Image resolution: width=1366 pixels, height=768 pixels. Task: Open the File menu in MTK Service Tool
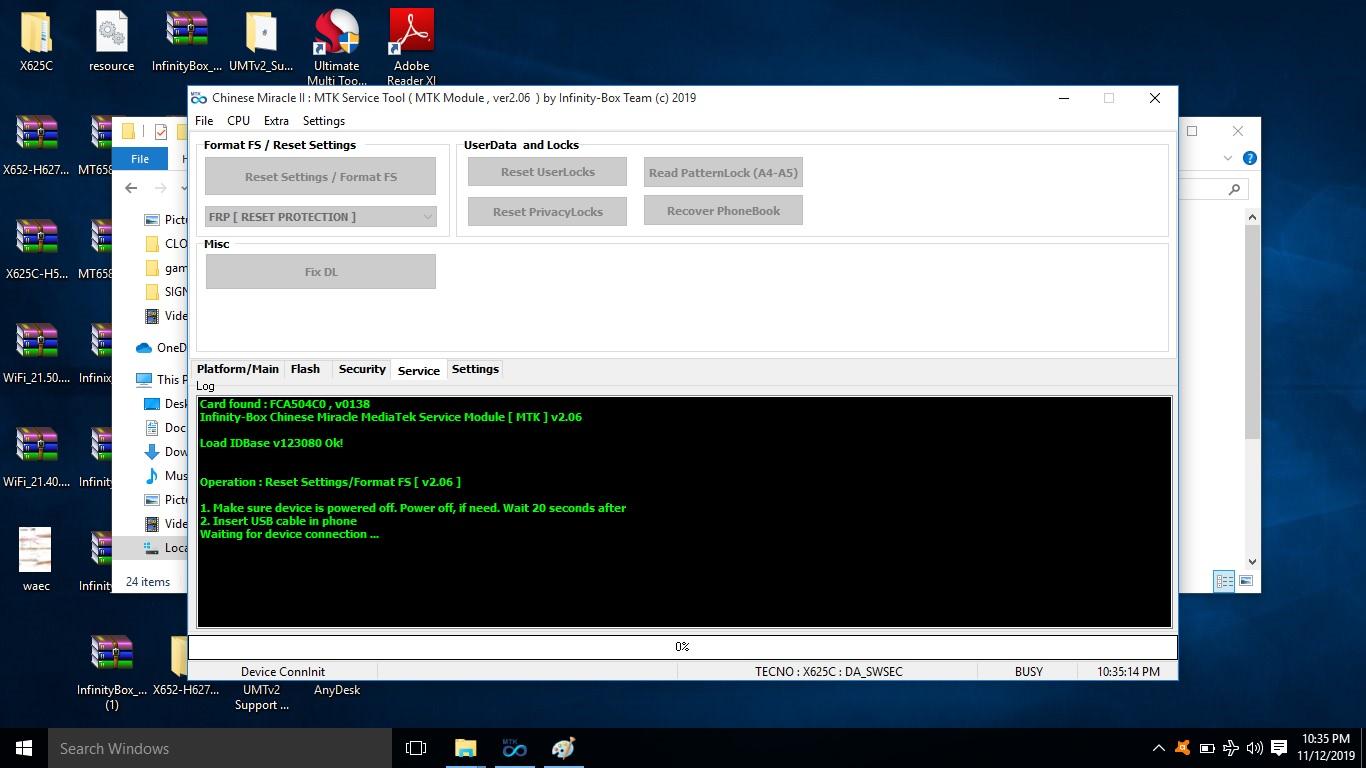[x=204, y=120]
